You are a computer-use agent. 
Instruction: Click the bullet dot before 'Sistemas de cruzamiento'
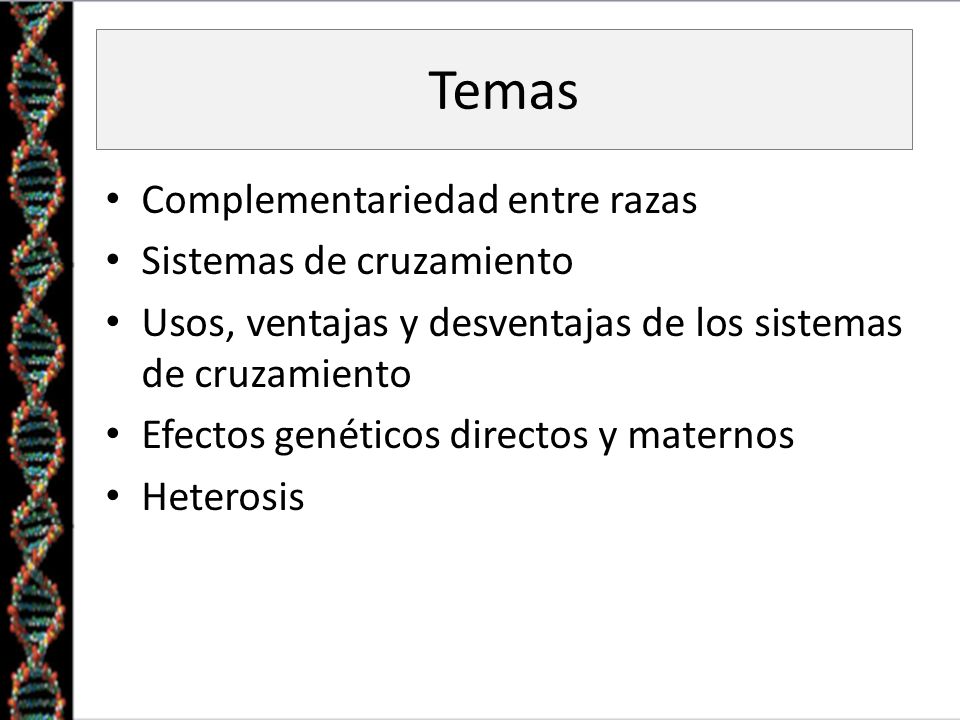click(x=113, y=260)
